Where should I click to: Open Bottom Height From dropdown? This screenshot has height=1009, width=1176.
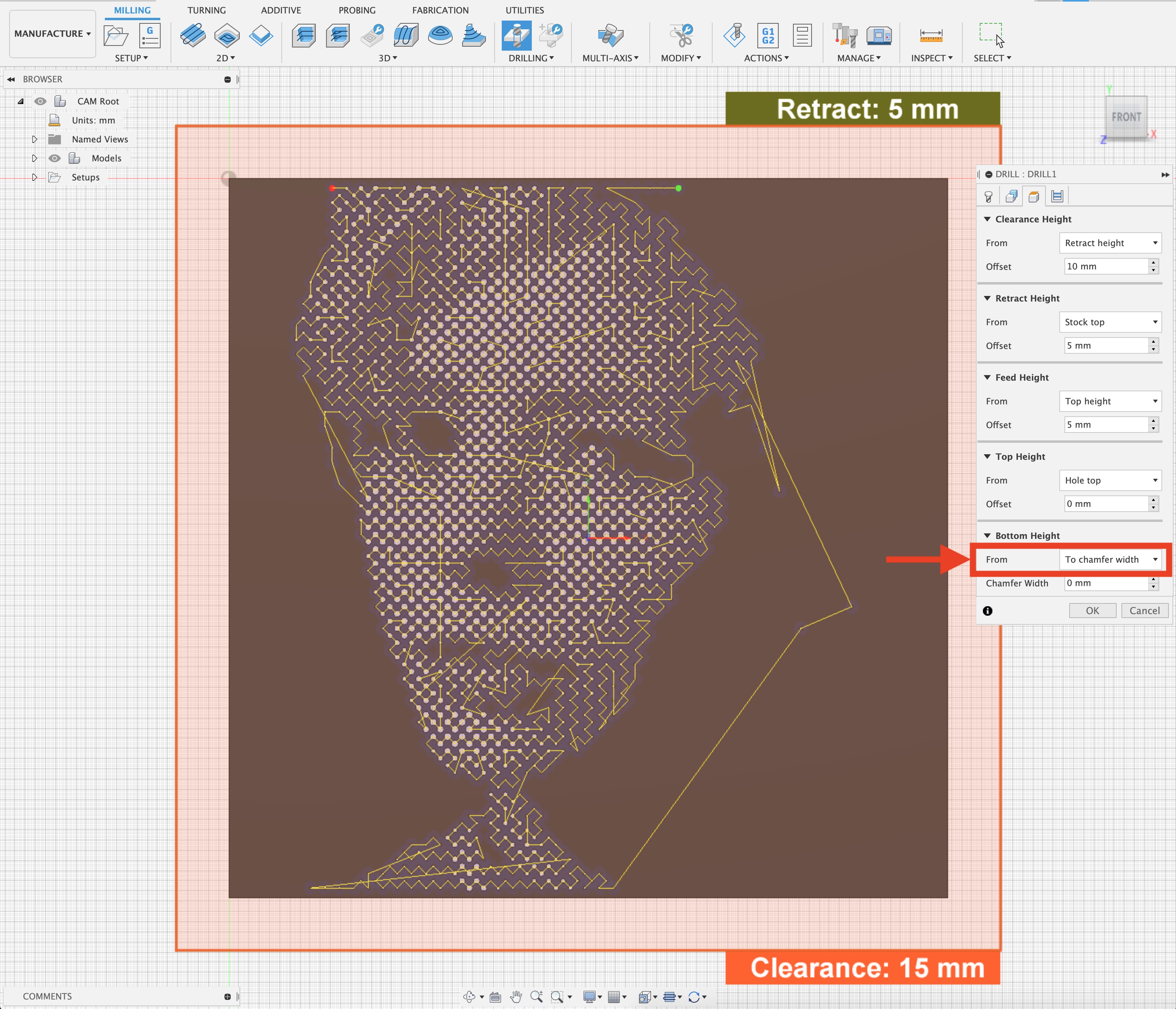coord(1110,560)
